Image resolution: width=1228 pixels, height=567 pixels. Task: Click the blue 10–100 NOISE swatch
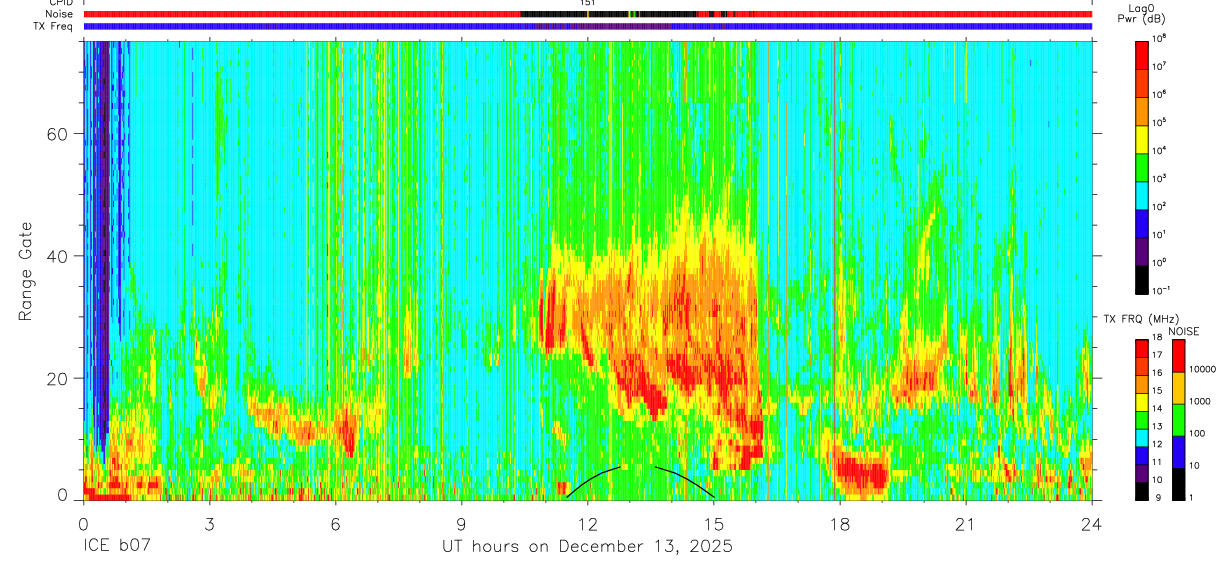(1179, 452)
